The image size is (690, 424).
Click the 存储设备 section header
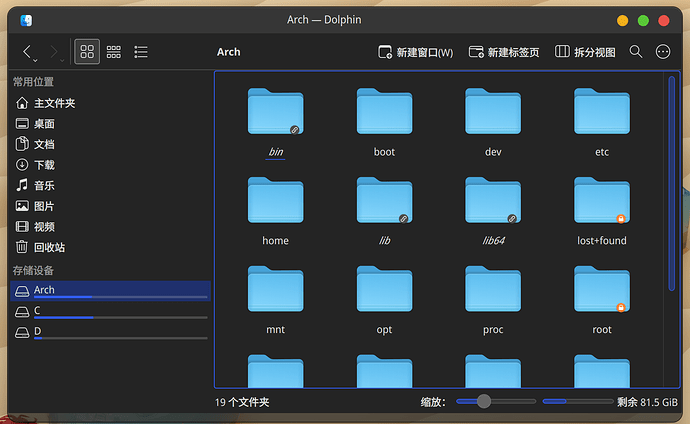(33, 270)
